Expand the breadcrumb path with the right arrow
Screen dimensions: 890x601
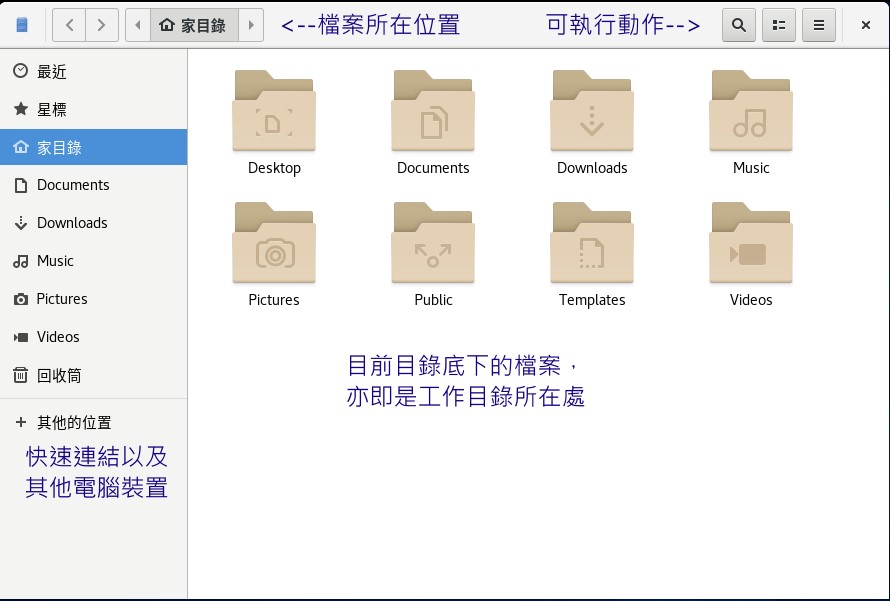pos(253,25)
